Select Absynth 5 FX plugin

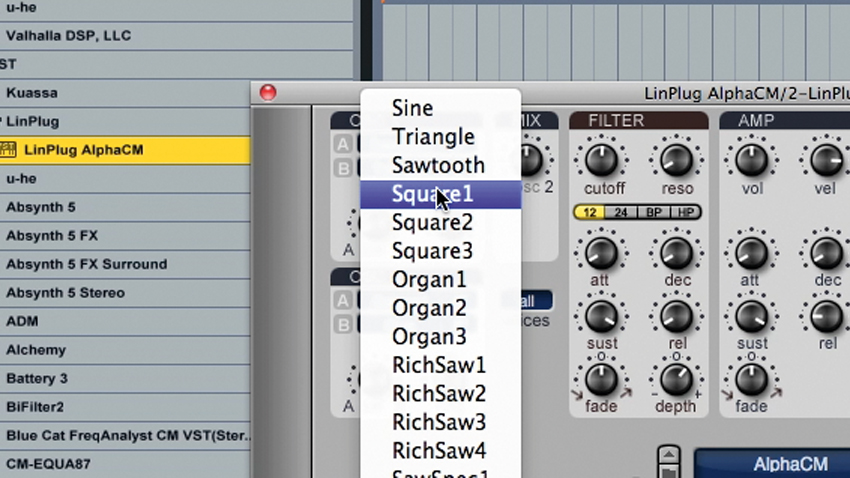pos(125,236)
